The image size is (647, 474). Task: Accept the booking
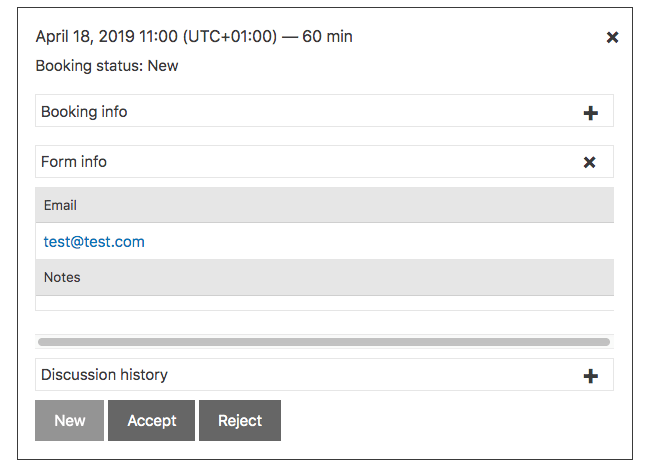tap(151, 421)
